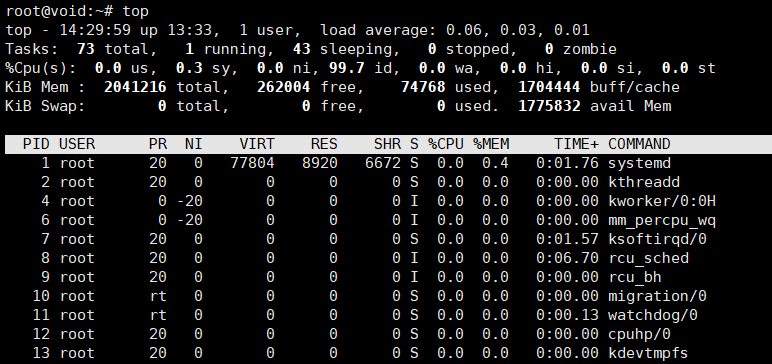The height and width of the screenshot is (364, 772).
Task: Click systemd's VIRT value 77804
Action: coord(253,163)
